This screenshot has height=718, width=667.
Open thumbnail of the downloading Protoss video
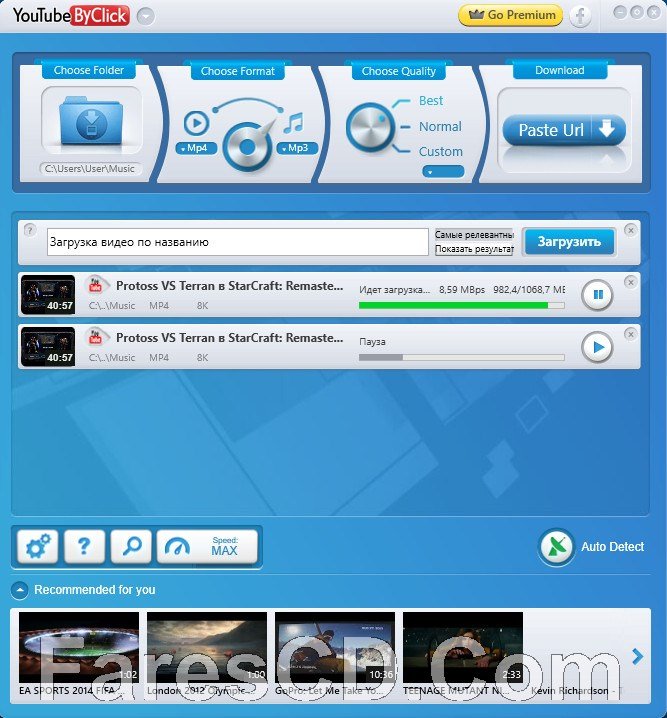coord(48,294)
